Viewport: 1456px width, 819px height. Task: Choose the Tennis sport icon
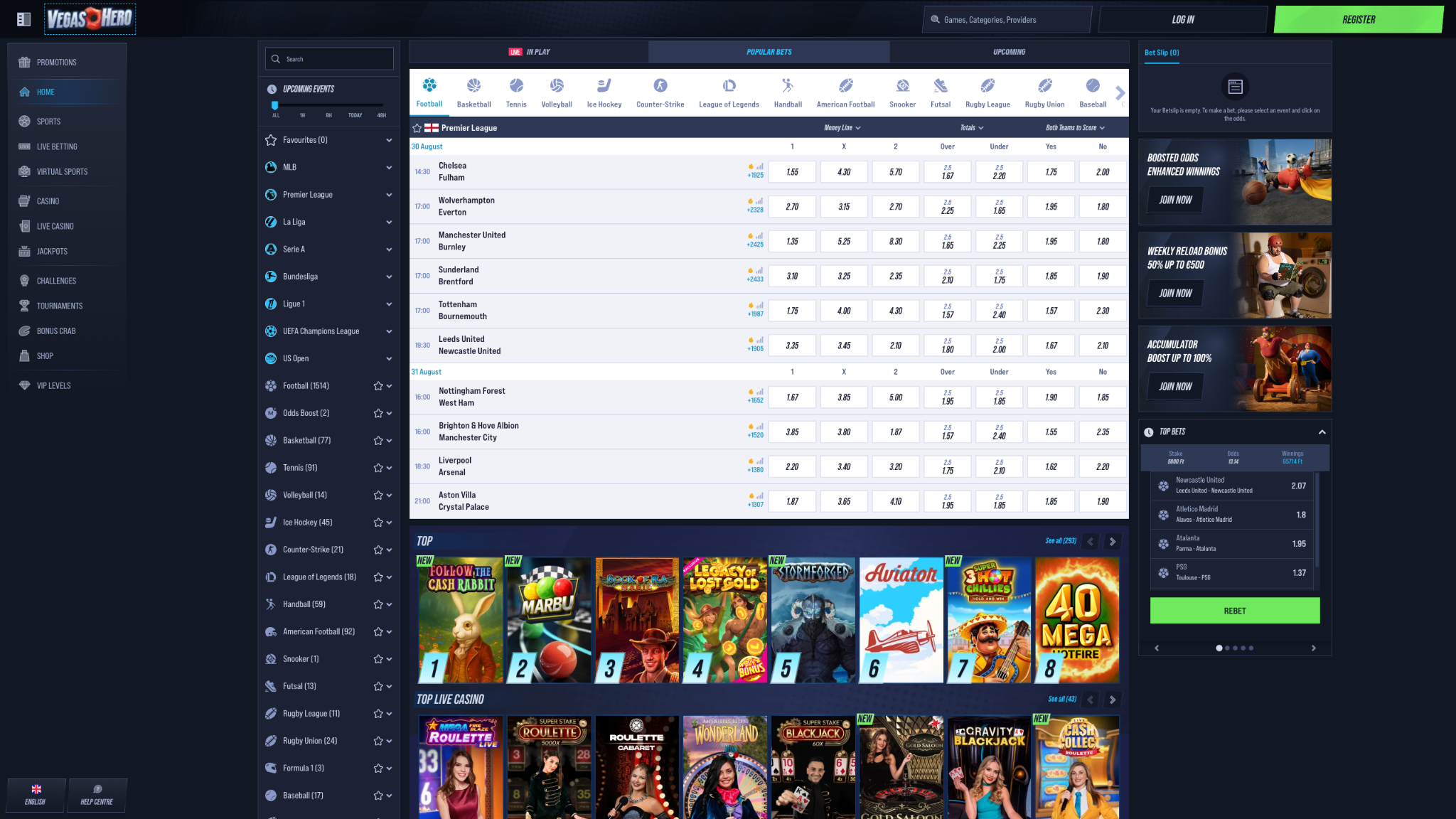click(516, 86)
